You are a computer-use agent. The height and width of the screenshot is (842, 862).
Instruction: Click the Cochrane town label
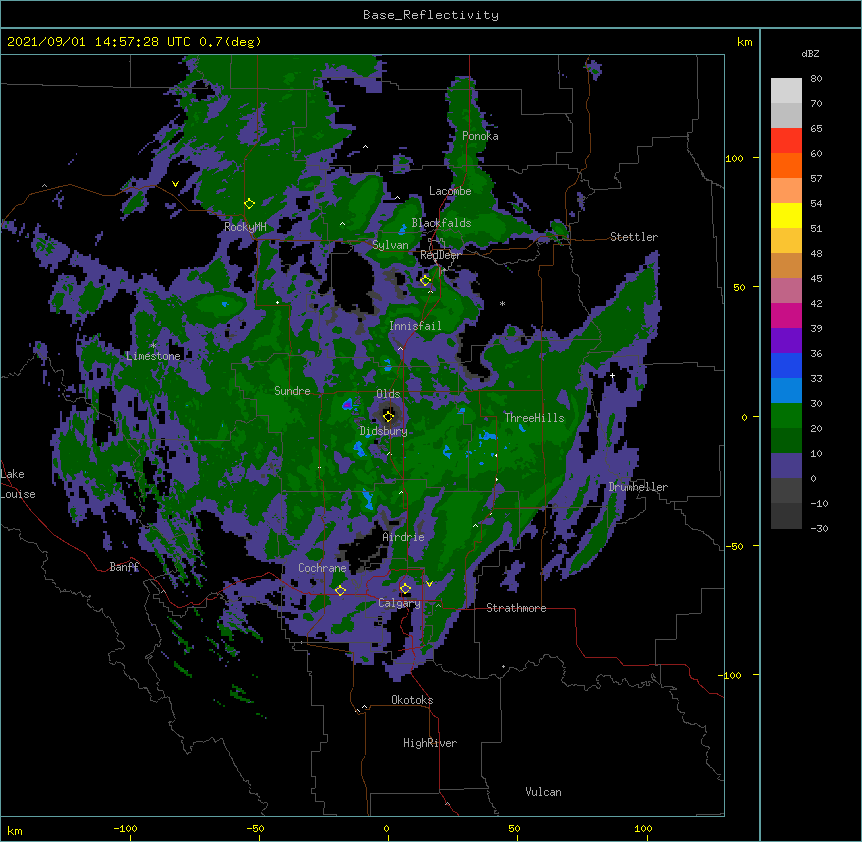(322, 568)
